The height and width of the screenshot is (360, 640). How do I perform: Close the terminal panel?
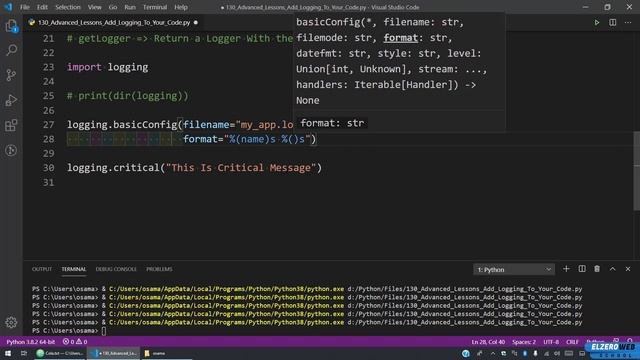point(628,269)
